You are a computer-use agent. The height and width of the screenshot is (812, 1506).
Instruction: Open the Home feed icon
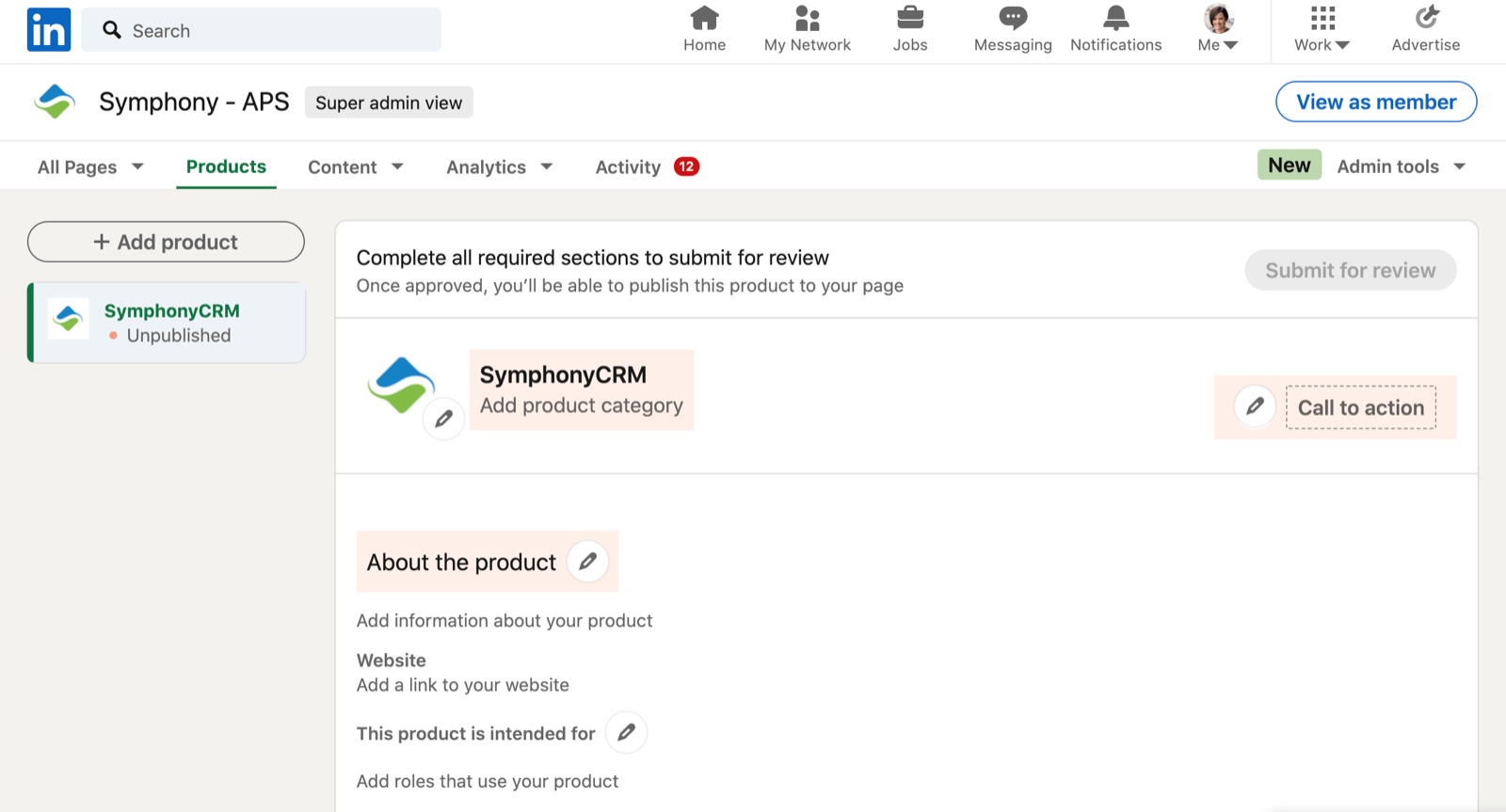(x=704, y=18)
